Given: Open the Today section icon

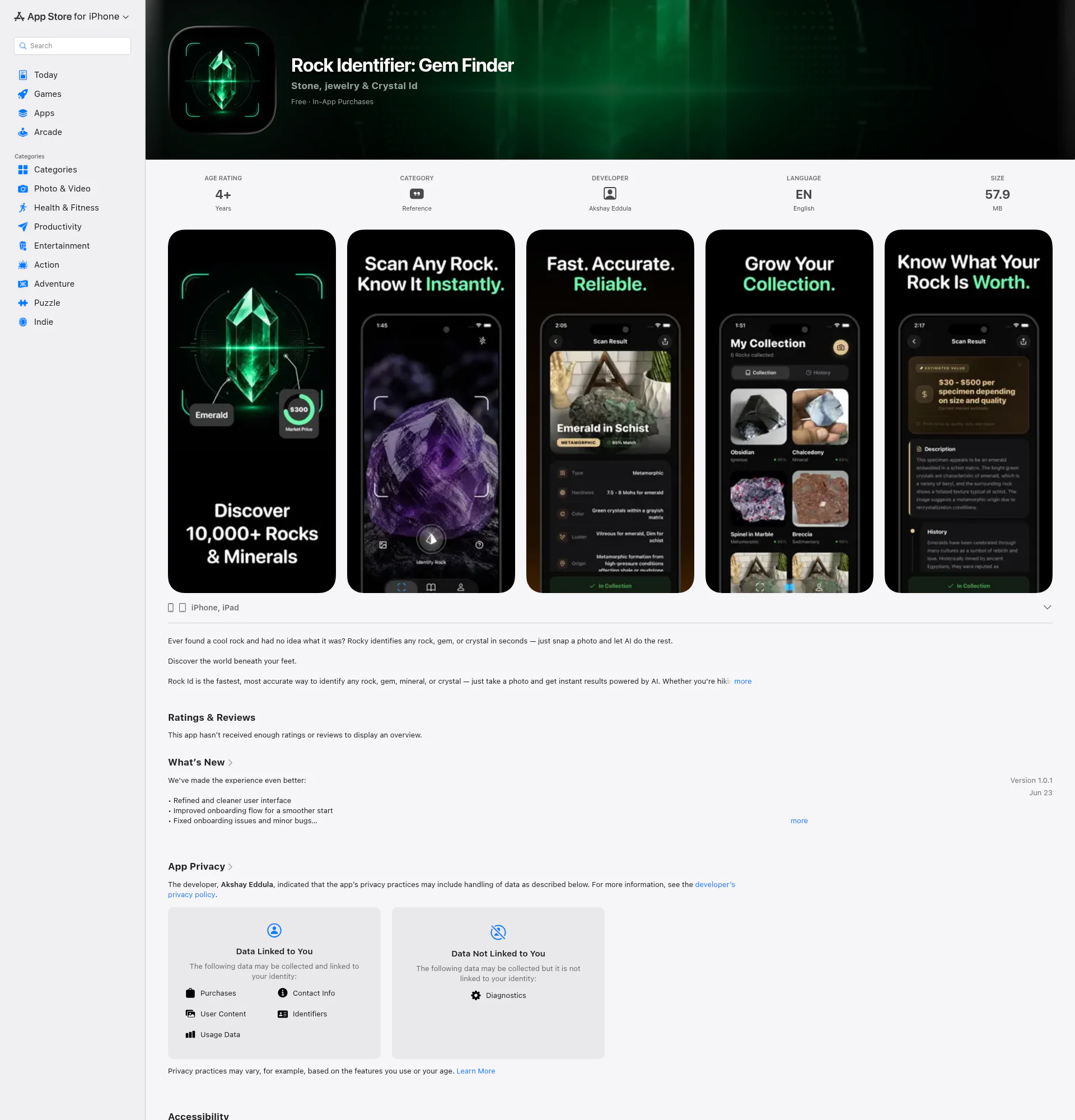Looking at the screenshot, I should tap(23, 75).
